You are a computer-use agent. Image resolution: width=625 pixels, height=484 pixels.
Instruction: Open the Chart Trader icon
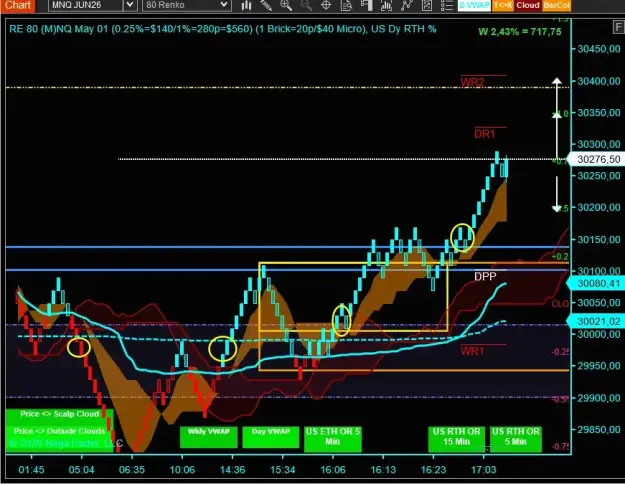366,5
